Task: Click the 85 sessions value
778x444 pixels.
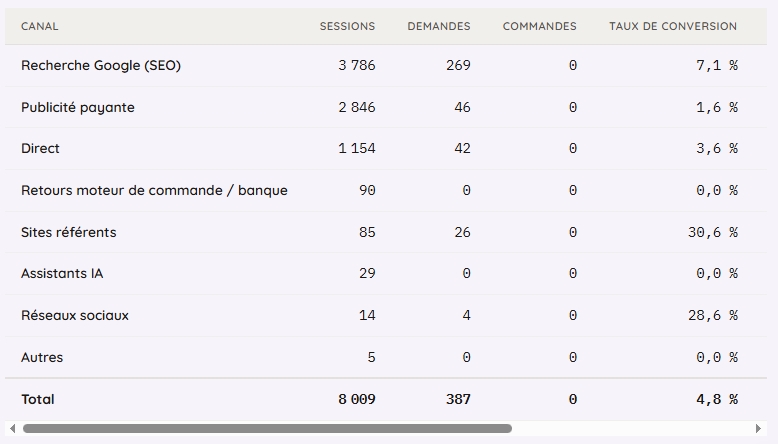Action: [367, 232]
